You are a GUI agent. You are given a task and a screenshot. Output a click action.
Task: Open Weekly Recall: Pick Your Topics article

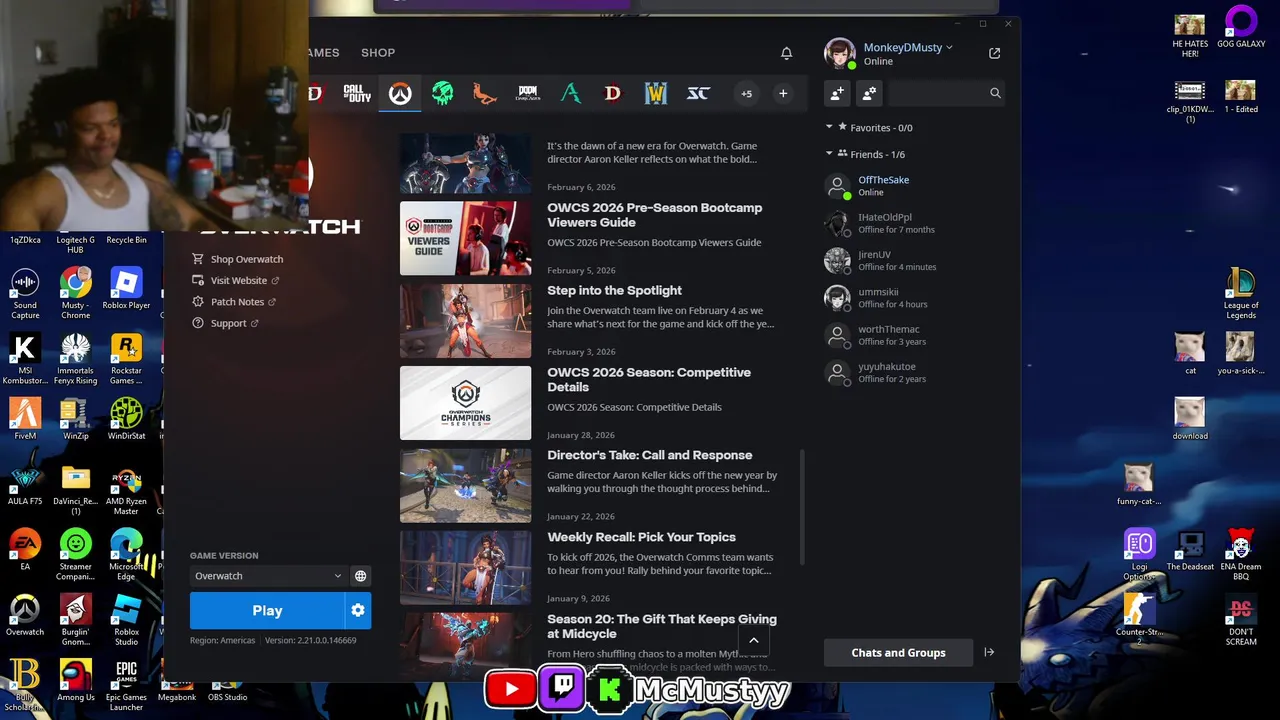point(641,537)
